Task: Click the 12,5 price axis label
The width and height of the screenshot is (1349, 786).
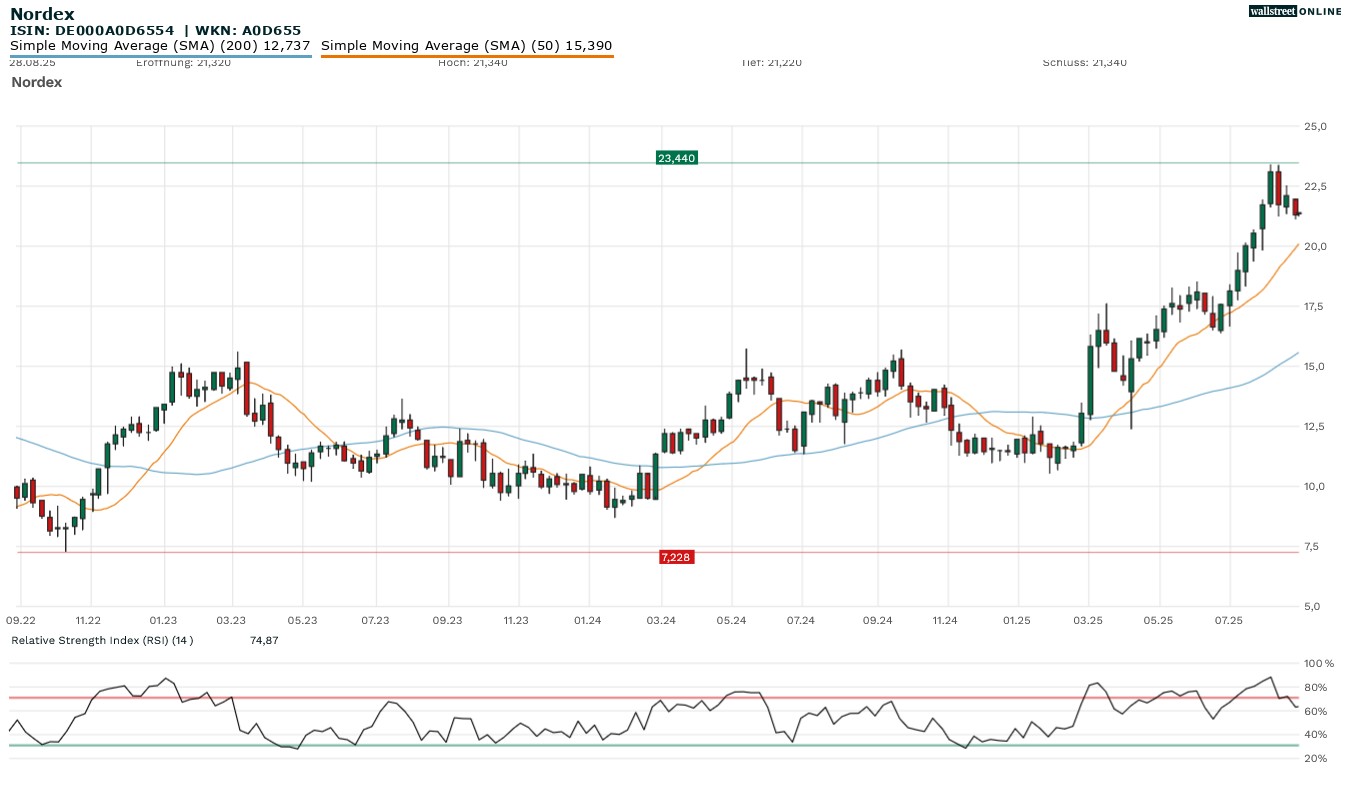Action: (x=1315, y=427)
